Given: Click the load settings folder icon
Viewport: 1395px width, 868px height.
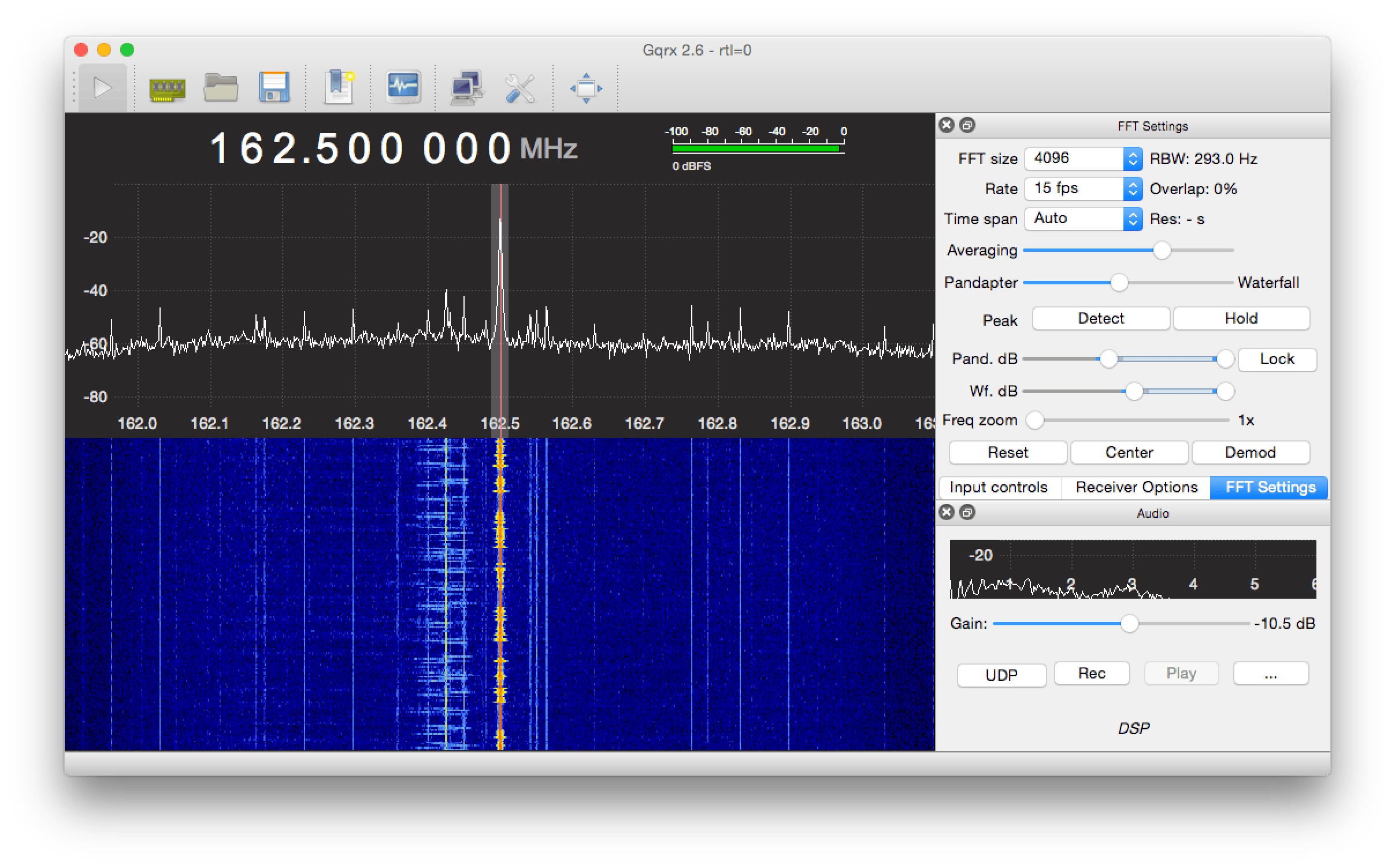Looking at the screenshot, I should (221, 88).
